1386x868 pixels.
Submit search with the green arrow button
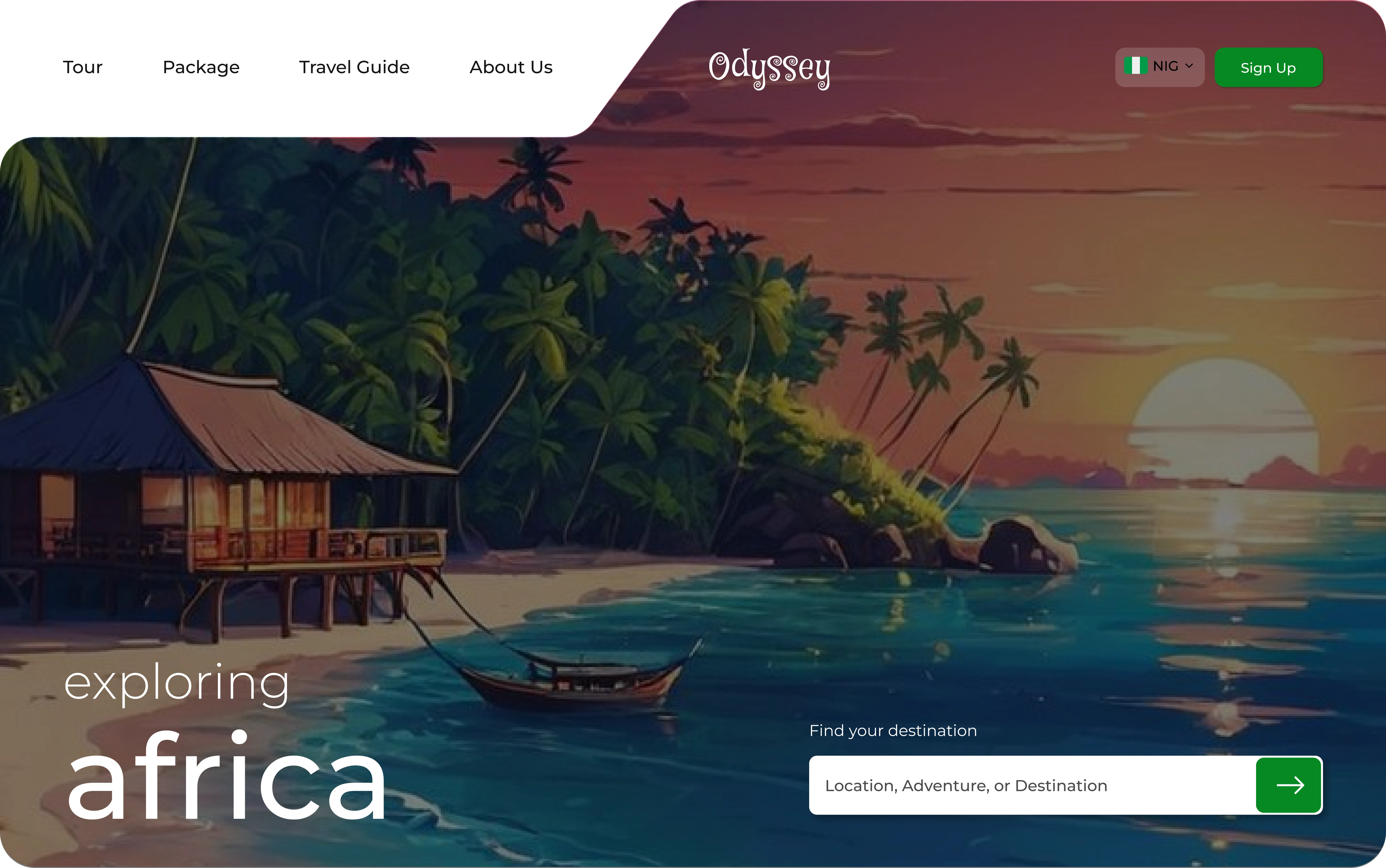click(1289, 785)
